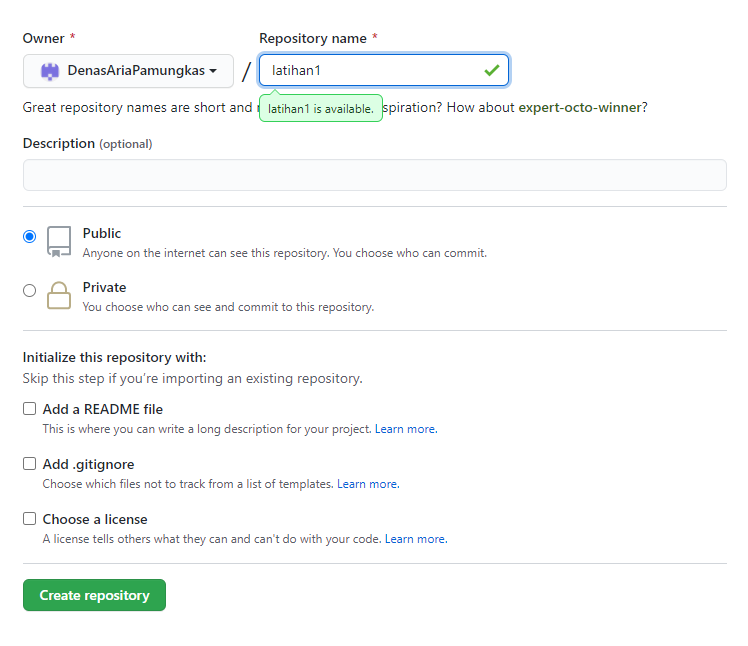Click the 'Add a README file' label

103,409
